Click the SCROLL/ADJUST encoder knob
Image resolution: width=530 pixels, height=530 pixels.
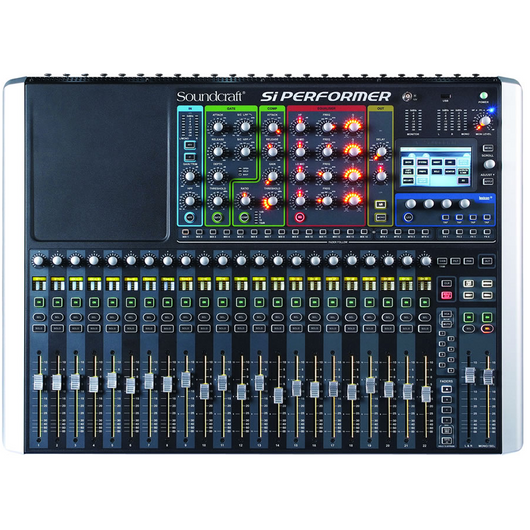(x=489, y=164)
